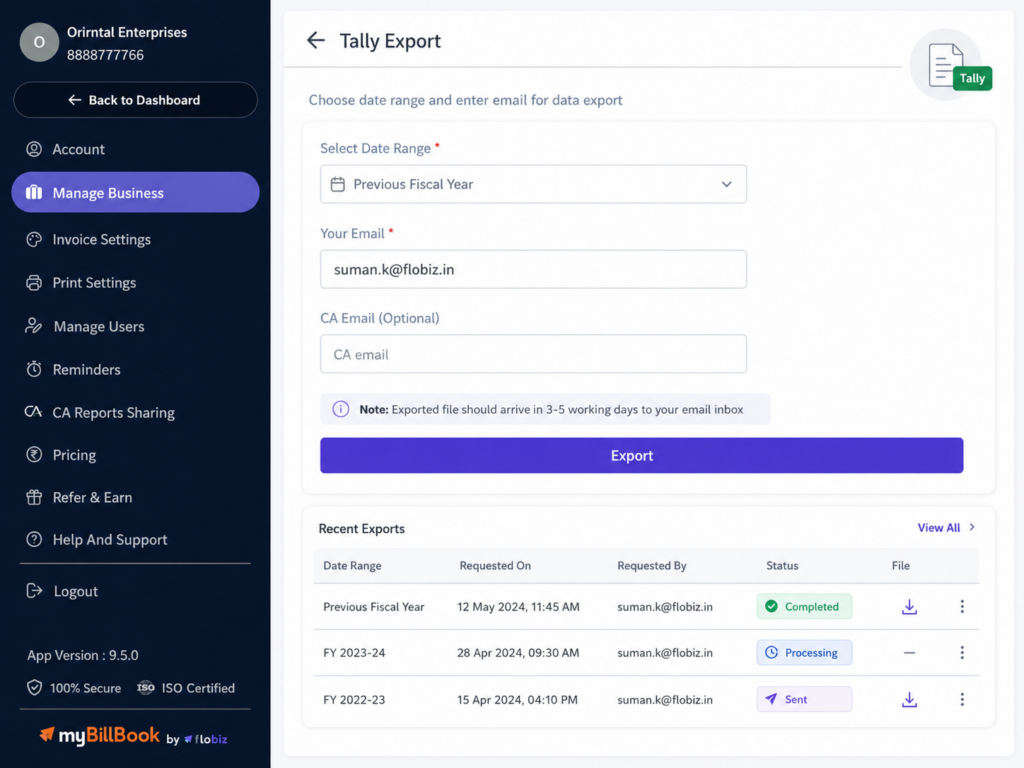Click the Tally document icon
The height and width of the screenshot is (768, 1024).
pyautogui.click(x=952, y=65)
